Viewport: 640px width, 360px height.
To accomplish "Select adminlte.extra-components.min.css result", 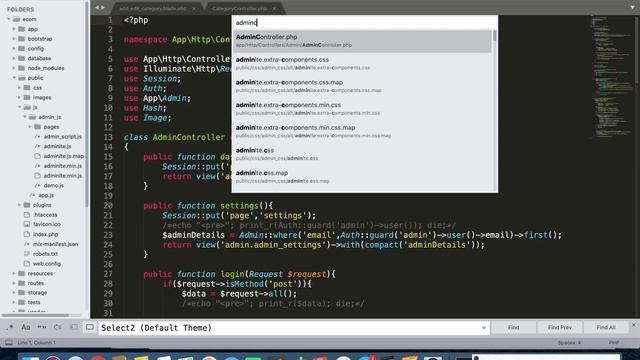I will 362,109.
